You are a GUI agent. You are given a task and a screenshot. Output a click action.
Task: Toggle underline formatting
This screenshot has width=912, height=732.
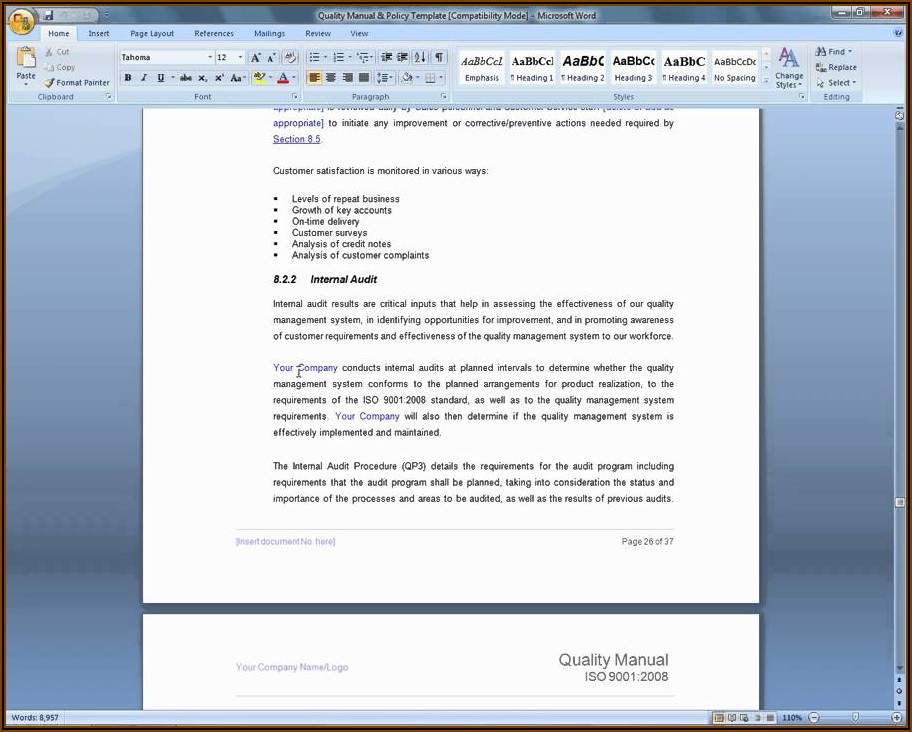tap(160, 78)
